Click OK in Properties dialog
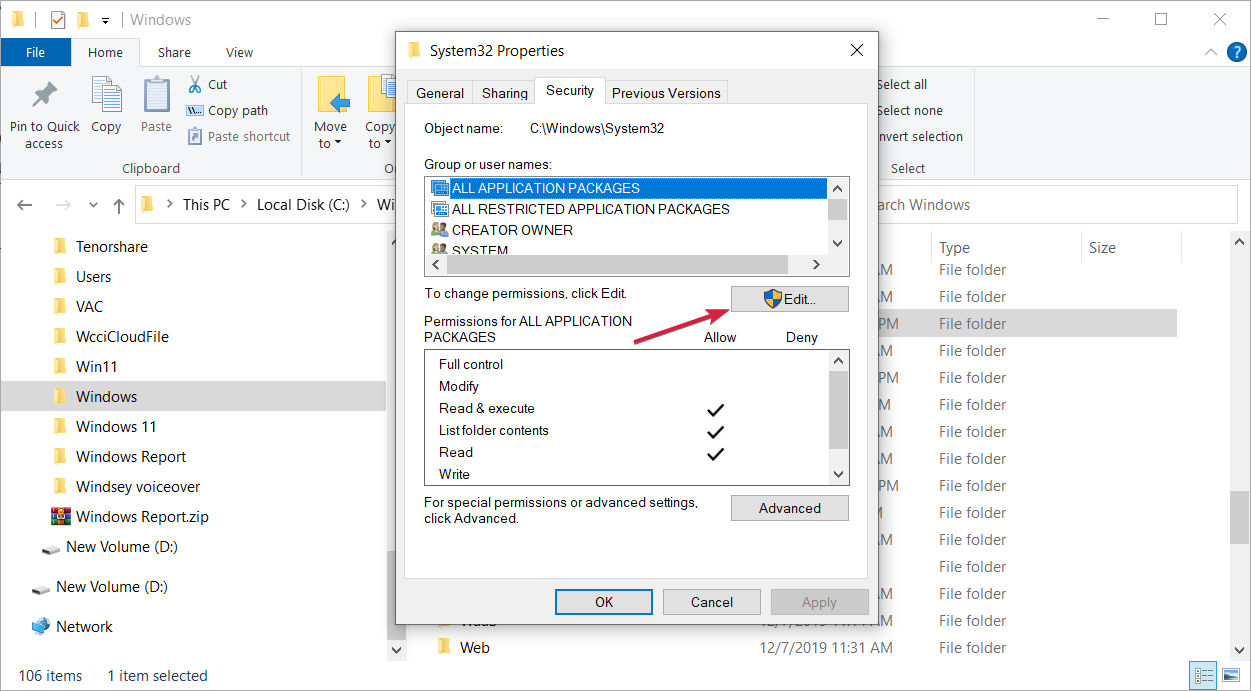 pyautogui.click(x=604, y=602)
